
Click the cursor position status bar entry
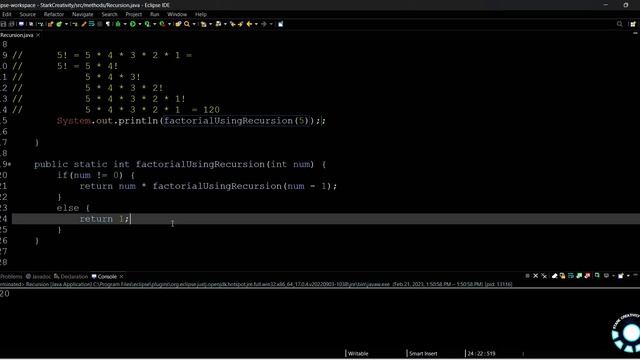click(x=482, y=354)
